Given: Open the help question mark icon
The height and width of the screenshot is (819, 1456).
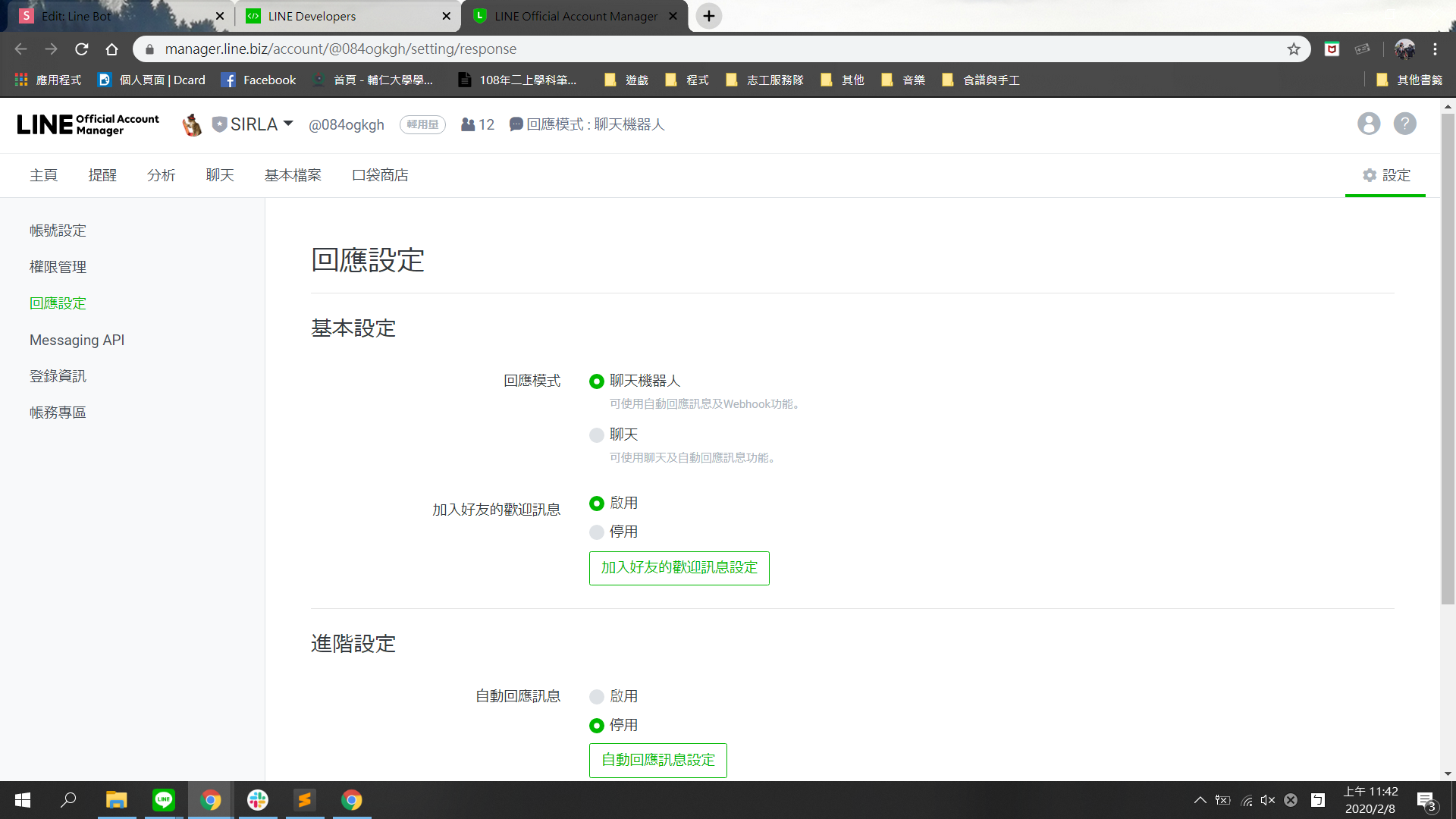Looking at the screenshot, I should pyautogui.click(x=1404, y=124).
